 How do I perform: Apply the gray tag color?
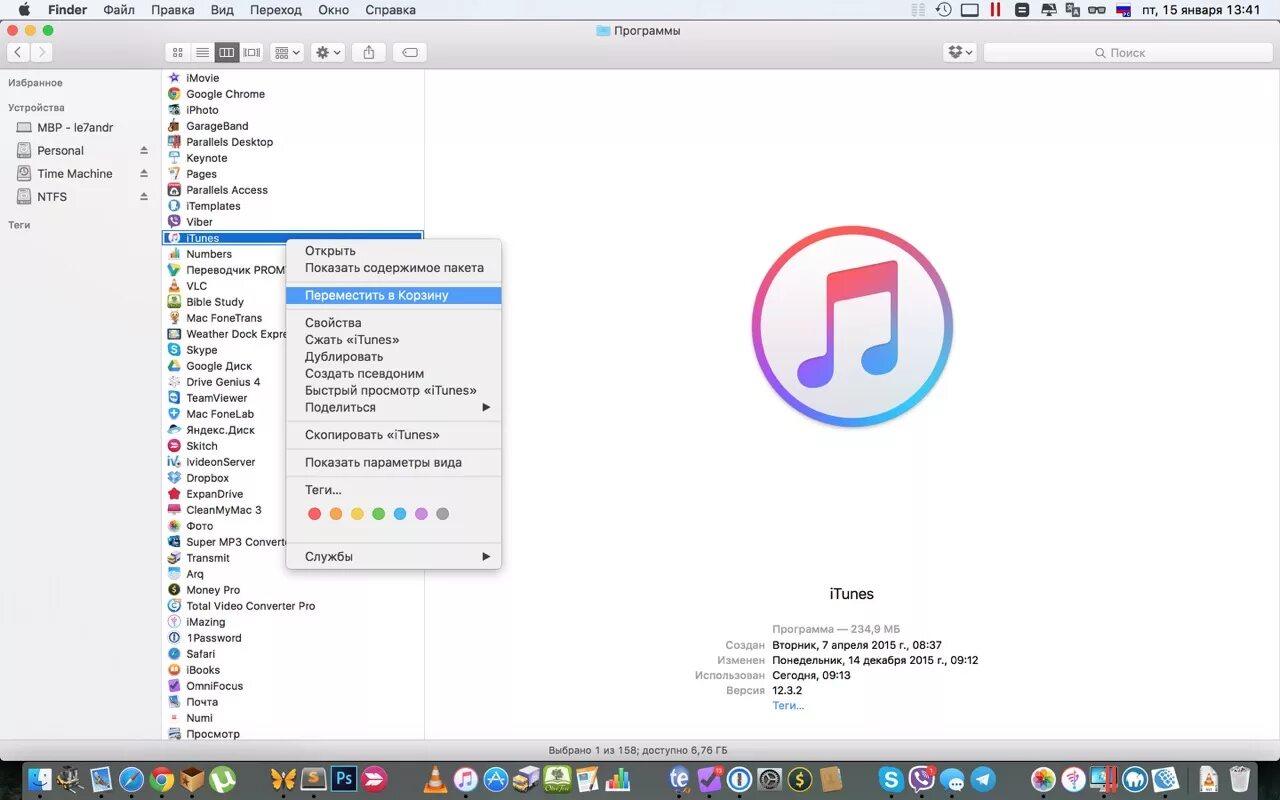pos(442,514)
